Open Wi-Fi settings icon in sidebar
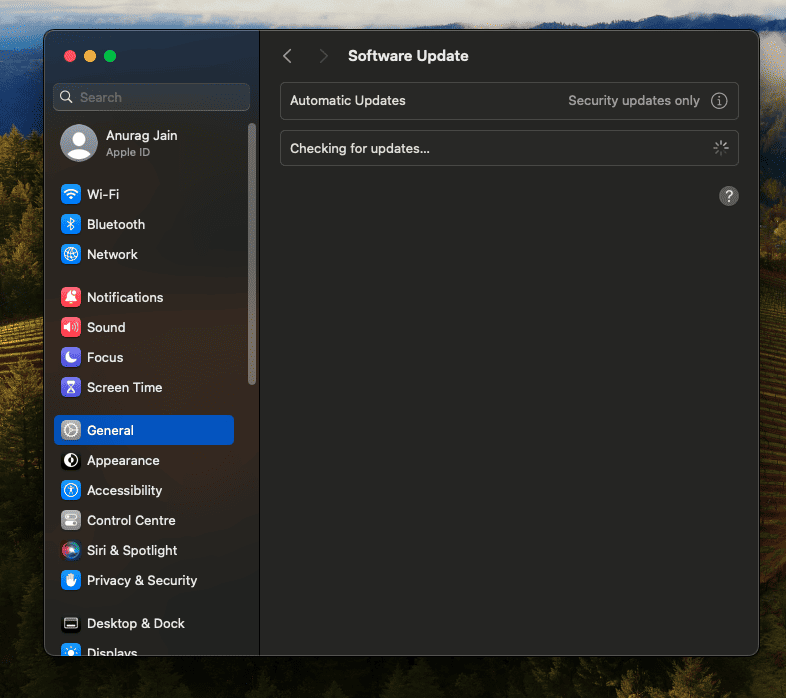The height and width of the screenshot is (698, 786). click(x=71, y=194)
